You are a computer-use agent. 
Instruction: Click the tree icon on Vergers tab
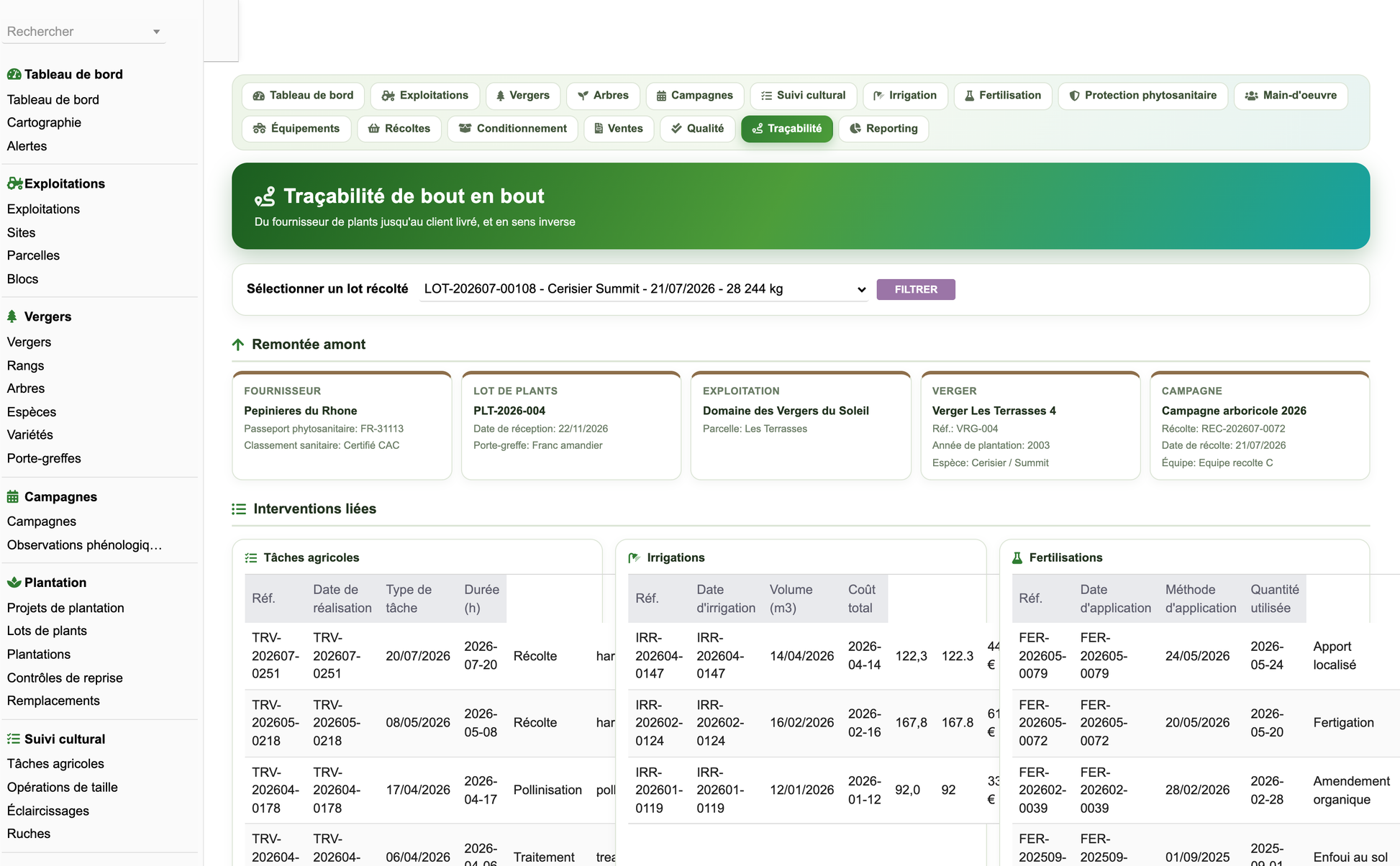point(501,96)
